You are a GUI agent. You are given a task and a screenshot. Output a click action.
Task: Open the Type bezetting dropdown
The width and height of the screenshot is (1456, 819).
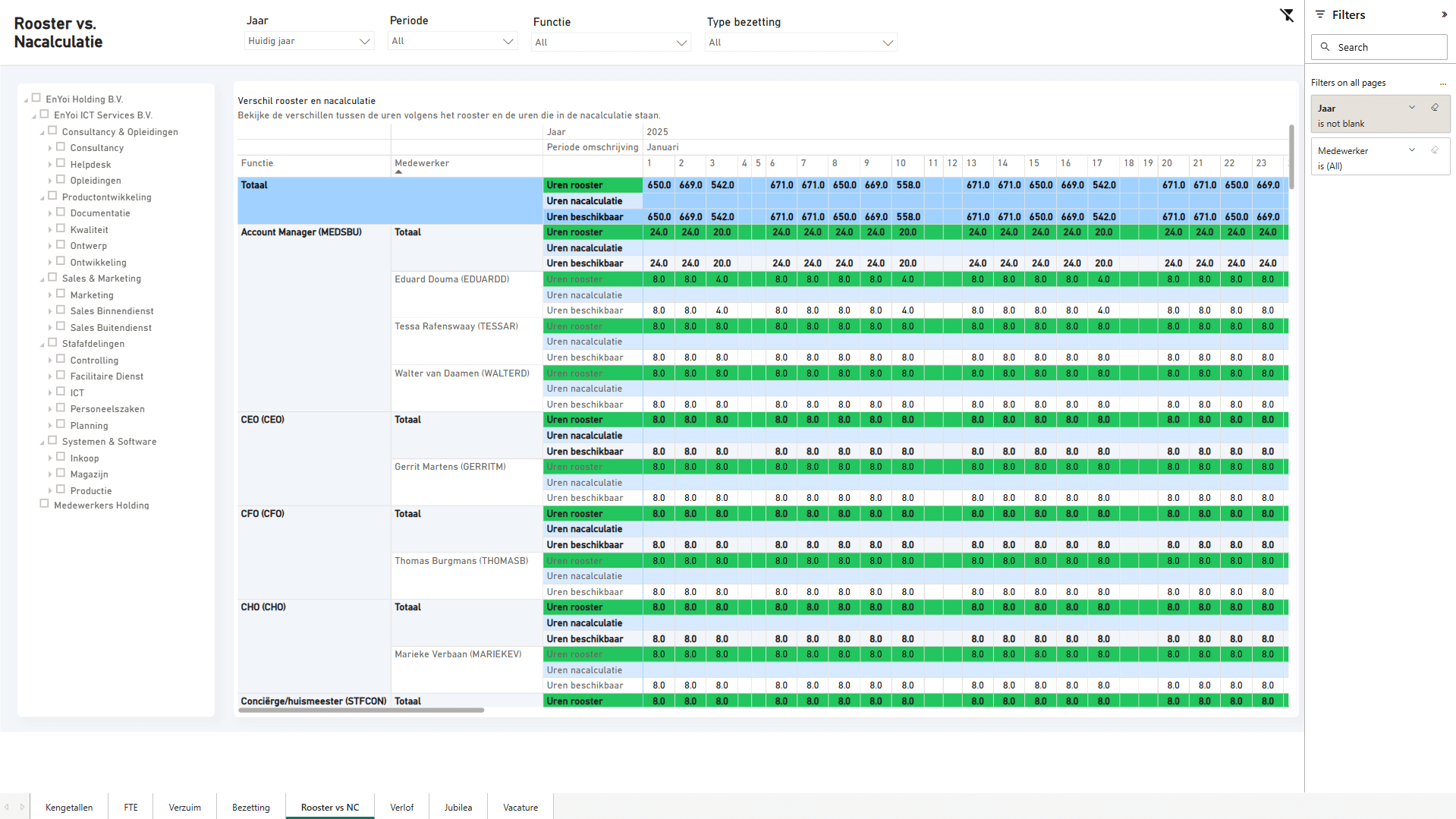[800, 43]
